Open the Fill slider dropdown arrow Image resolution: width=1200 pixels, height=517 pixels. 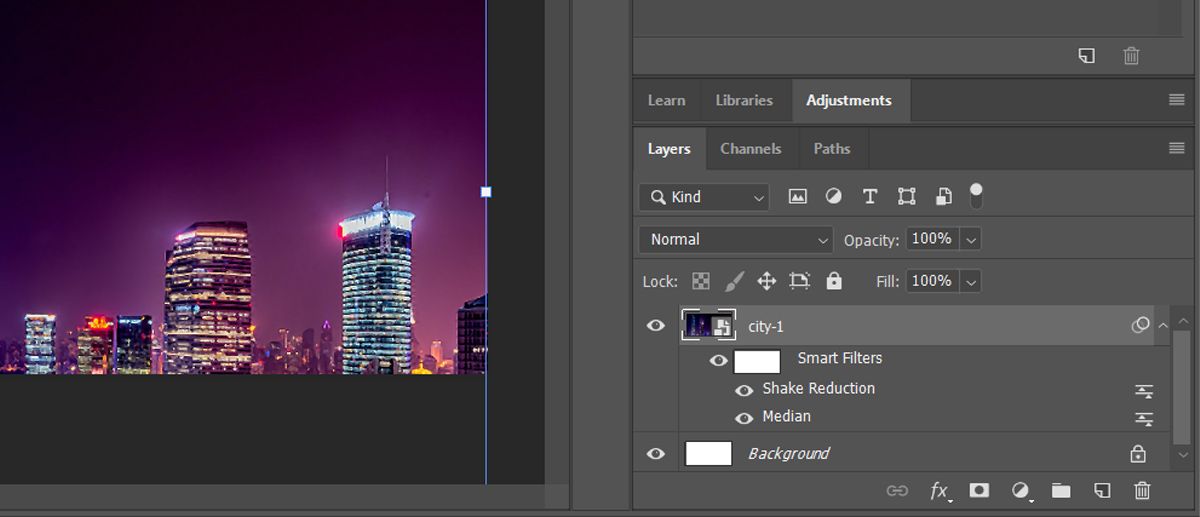(x=970, y=282)
